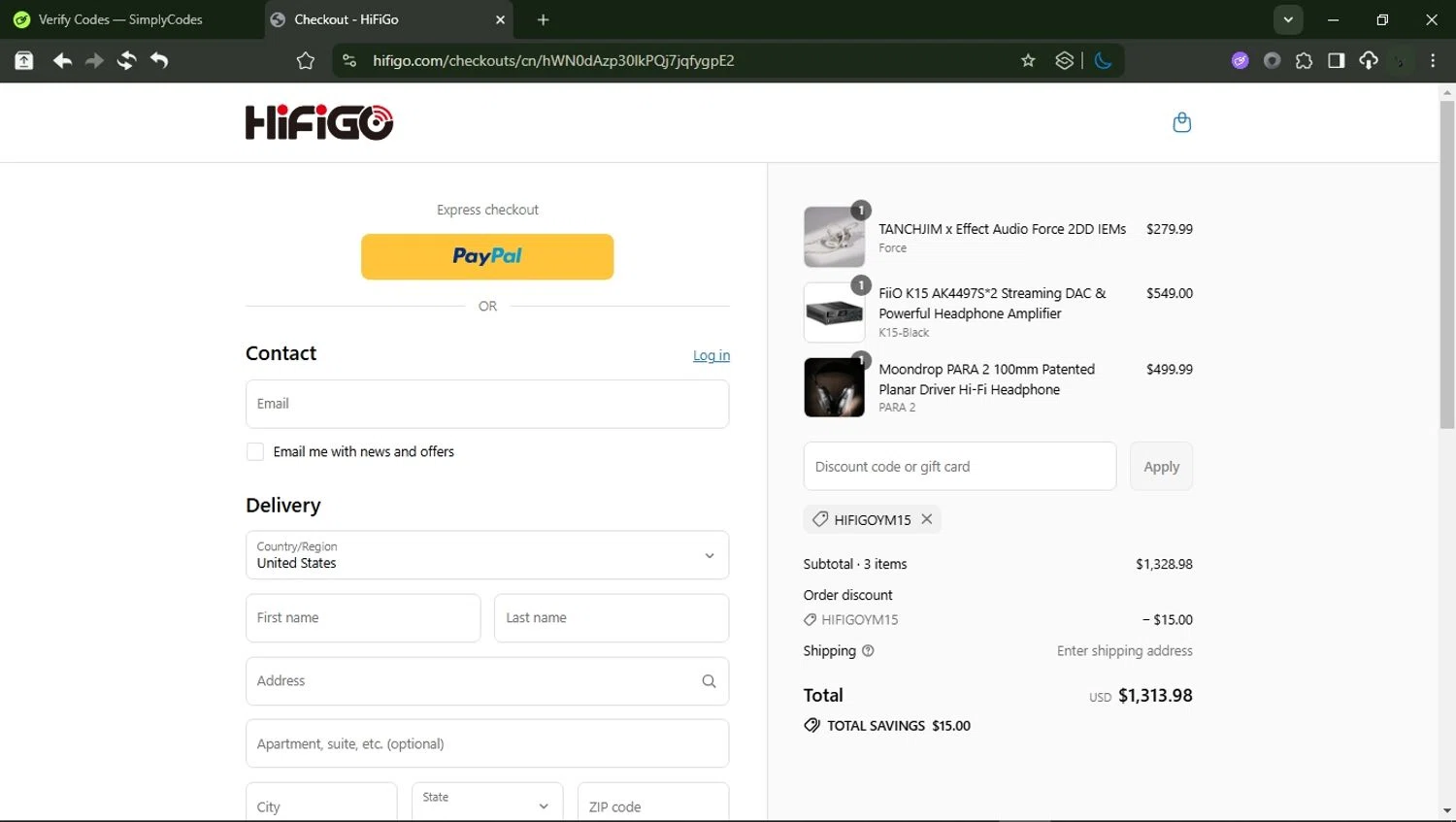1456x822 pixels.
Task: Click the undo arrow toolbar icon
Action: pyautogui.click(x=159, y=60)
